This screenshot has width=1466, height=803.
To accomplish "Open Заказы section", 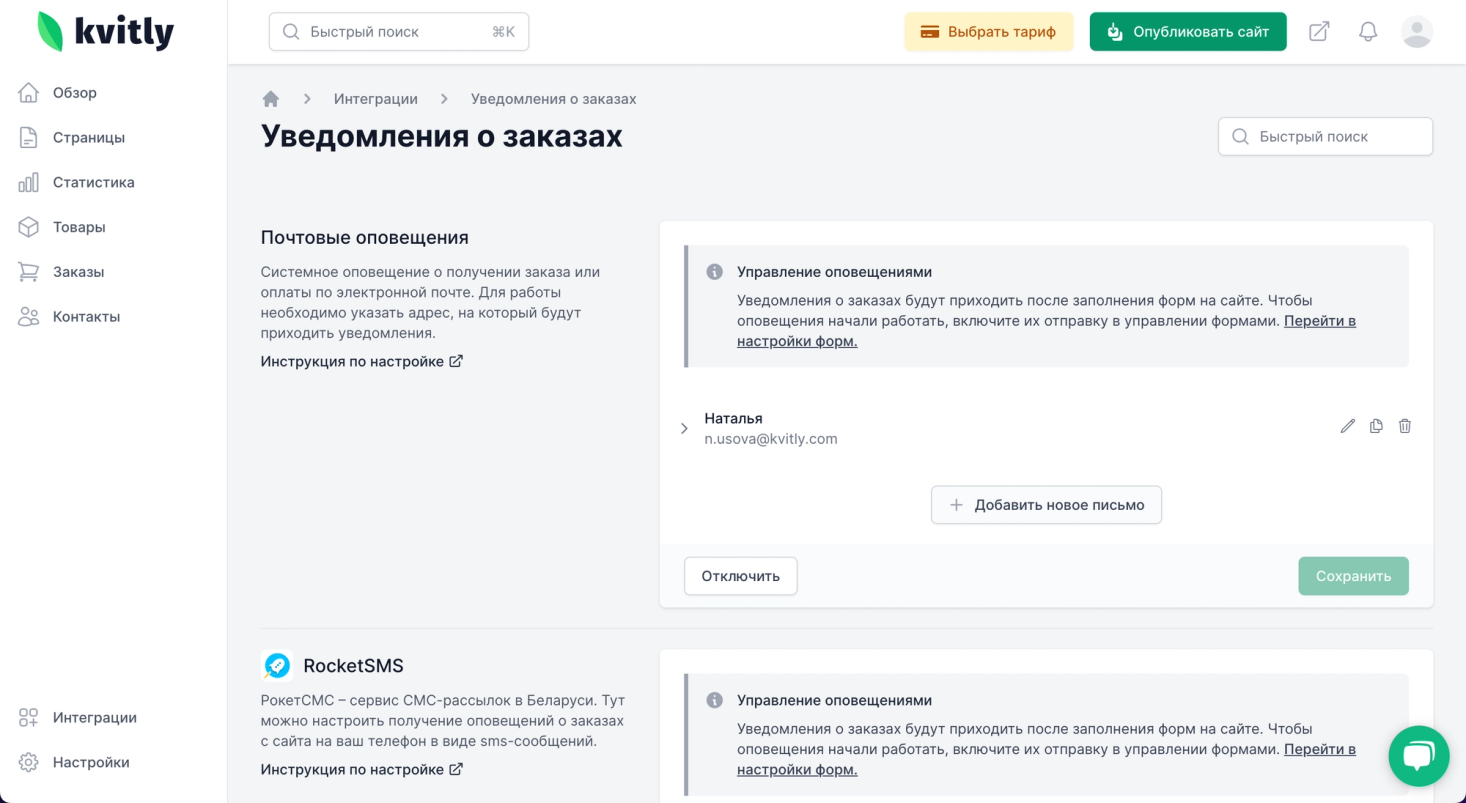I will pos(78,272).
